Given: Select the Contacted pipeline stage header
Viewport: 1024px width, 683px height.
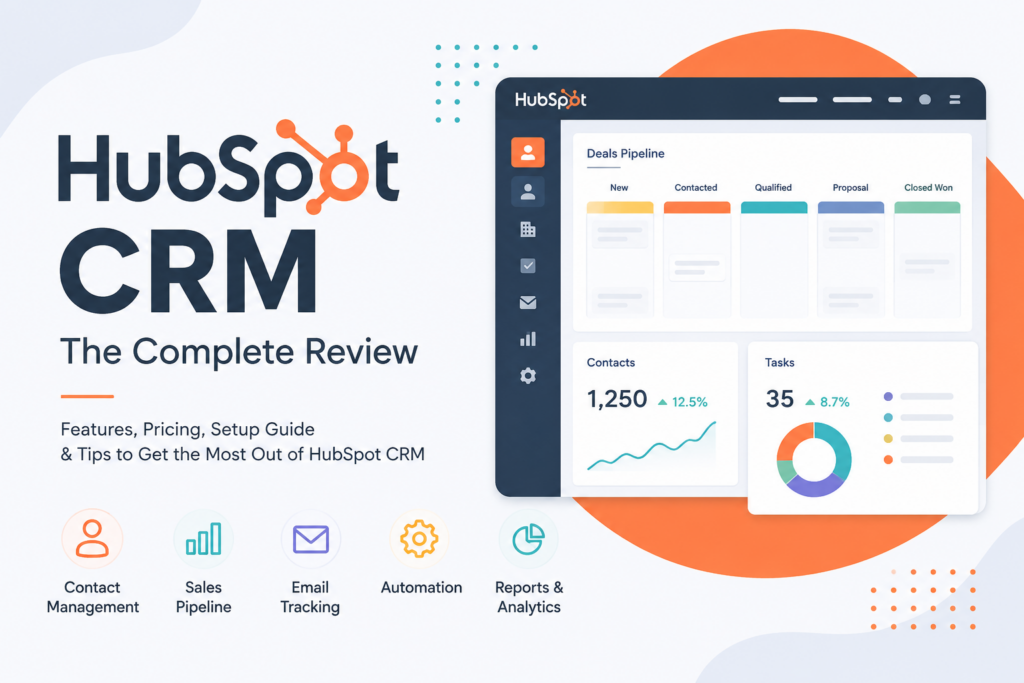Looking at the screenshot, I should pos(696,187).
